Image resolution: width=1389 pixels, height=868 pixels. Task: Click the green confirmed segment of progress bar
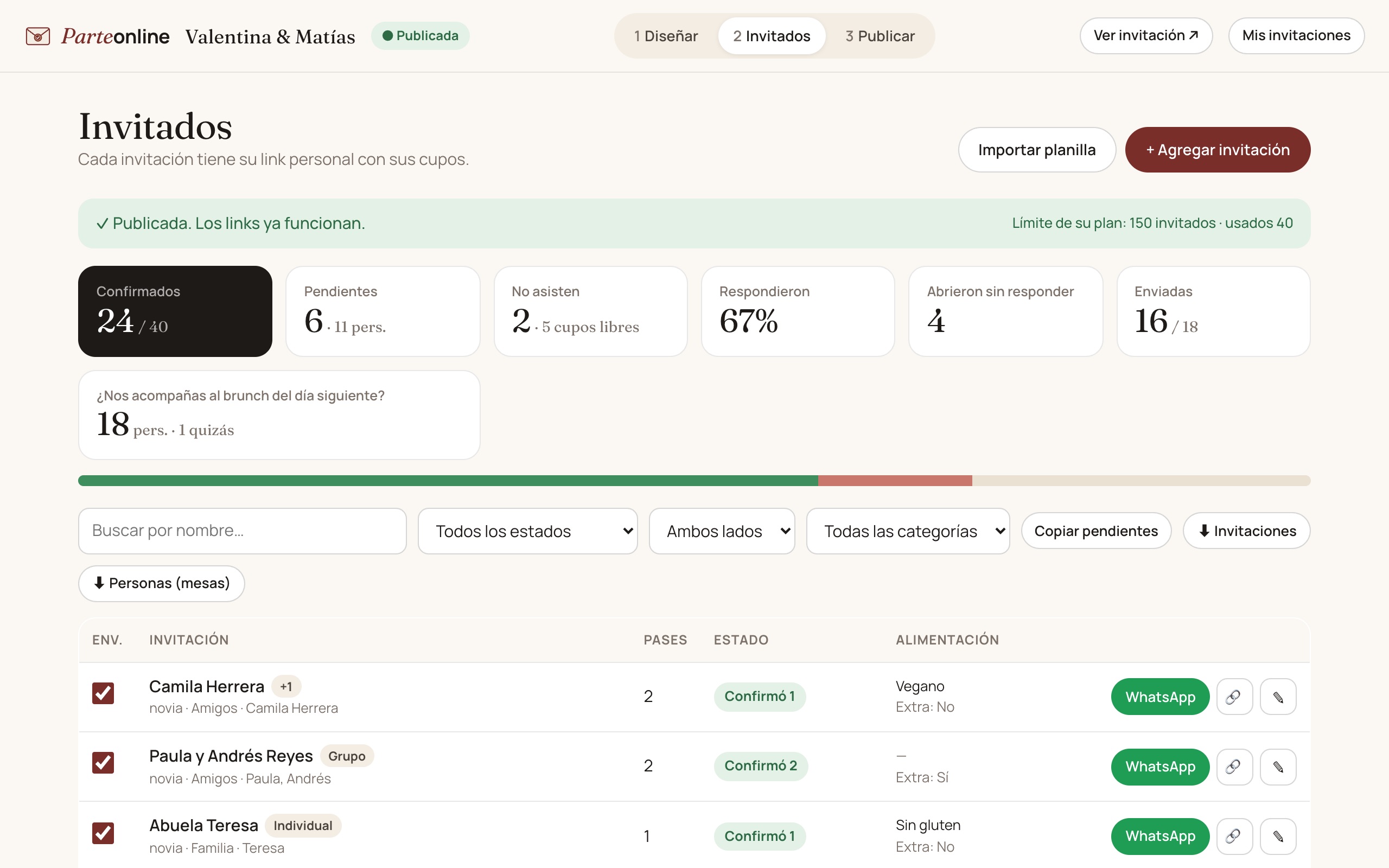(x=448, y=481)
